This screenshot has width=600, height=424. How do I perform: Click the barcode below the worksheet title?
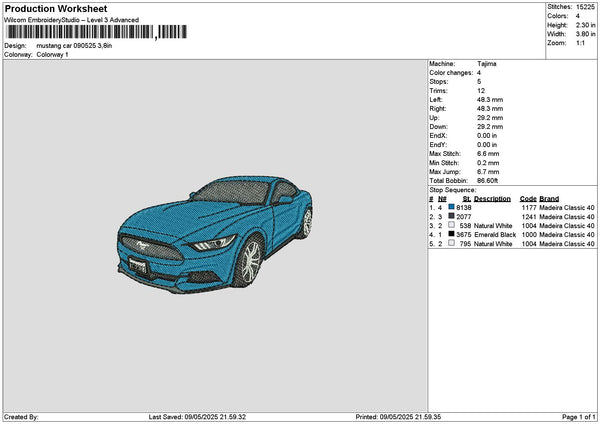pos(95,32)
